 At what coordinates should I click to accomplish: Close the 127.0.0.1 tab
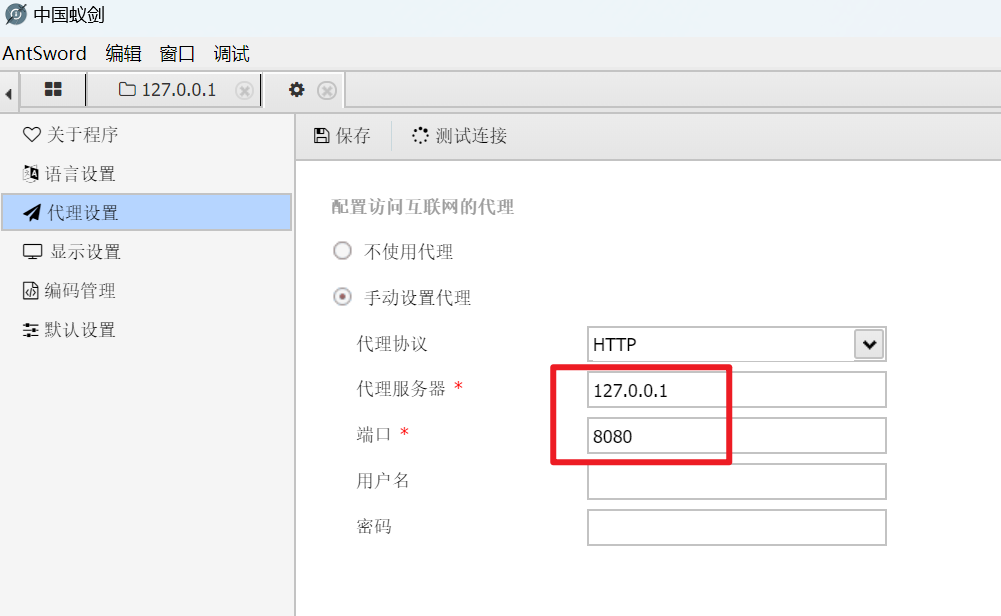coord(245,91)
